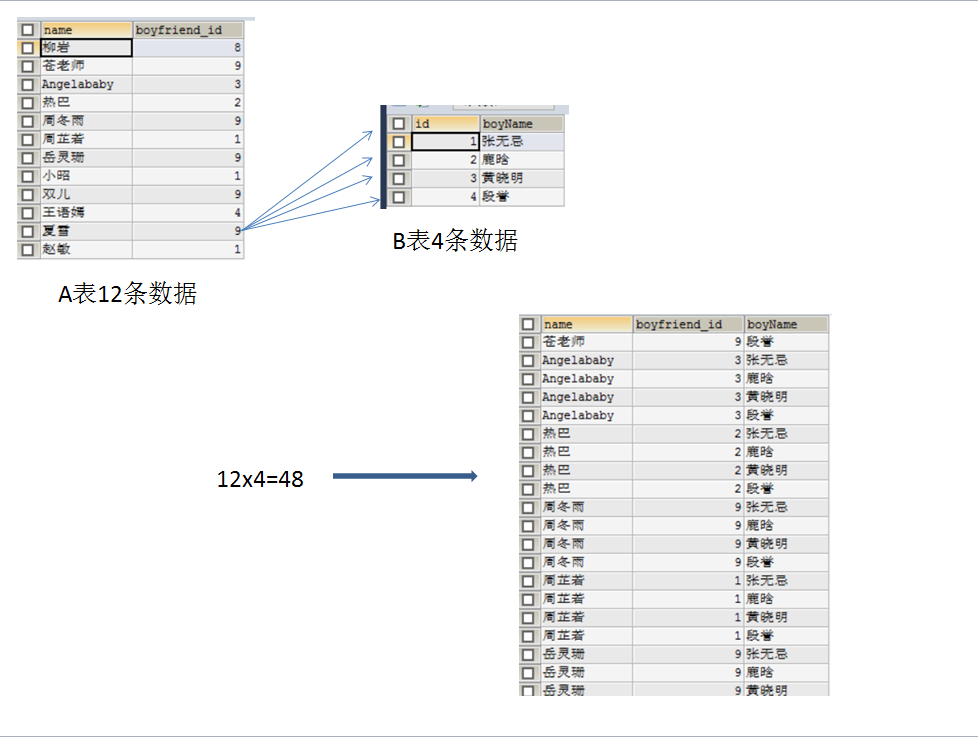
Task: Tick the checkbox for the 柳岩 row
Action: click(x=27, y=47)
